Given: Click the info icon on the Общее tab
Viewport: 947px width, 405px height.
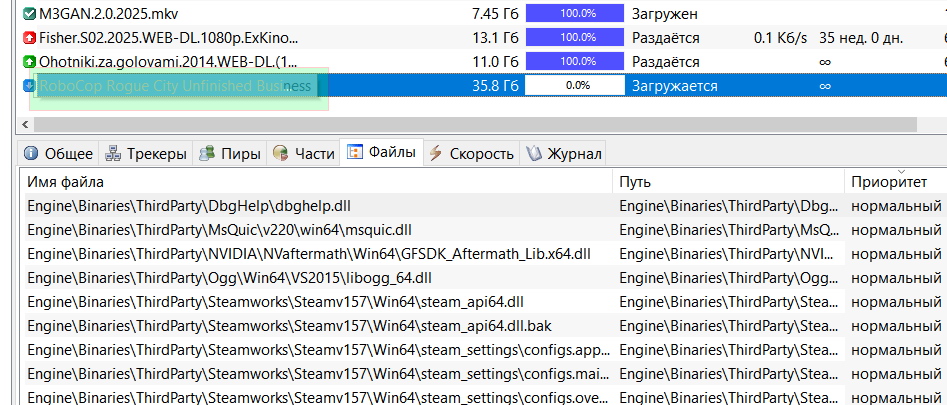Looking at the screenshot, I should coord(31,154).
